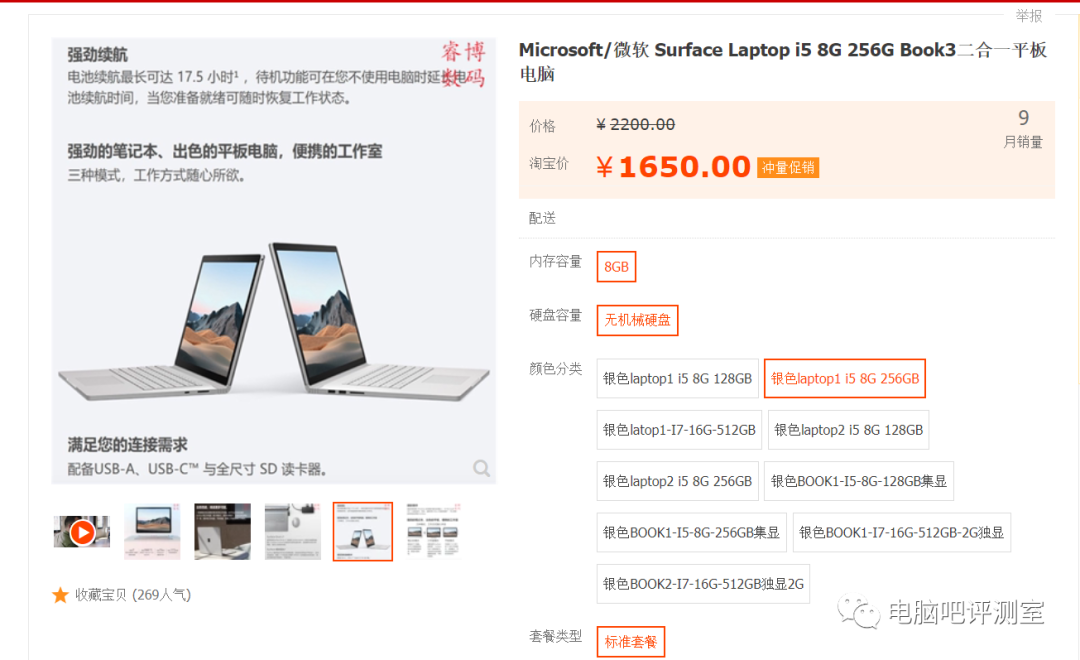
Task: Select the 标准套餐 package option
Action: click(631, 641)
